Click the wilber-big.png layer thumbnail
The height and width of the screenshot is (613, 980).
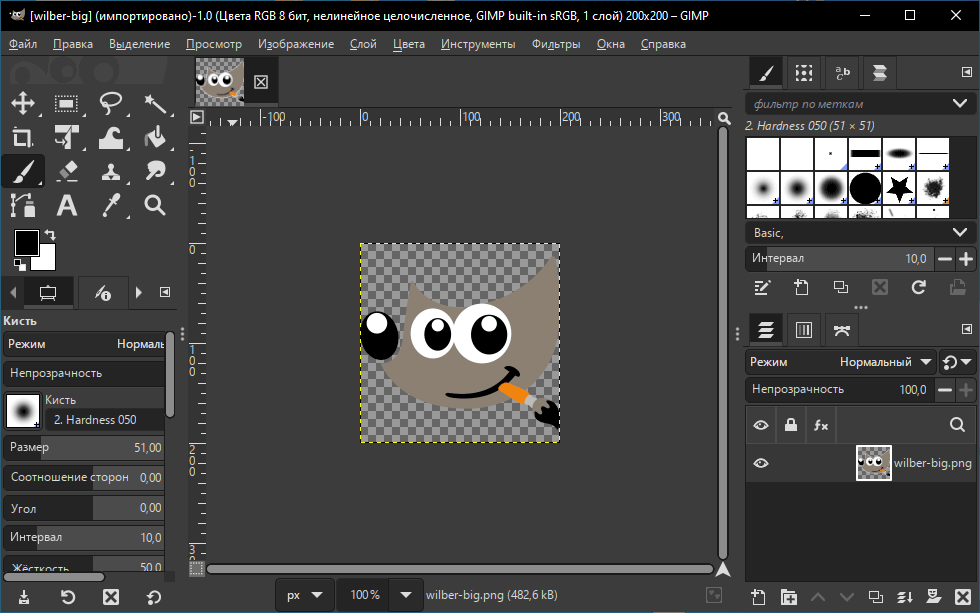873,463
